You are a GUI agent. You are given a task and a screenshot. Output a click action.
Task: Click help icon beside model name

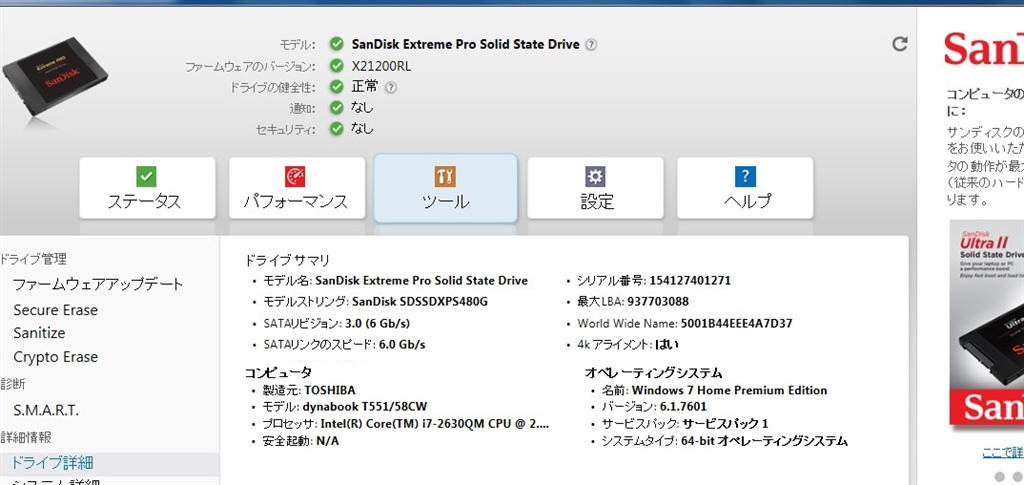tap(591, 44)
